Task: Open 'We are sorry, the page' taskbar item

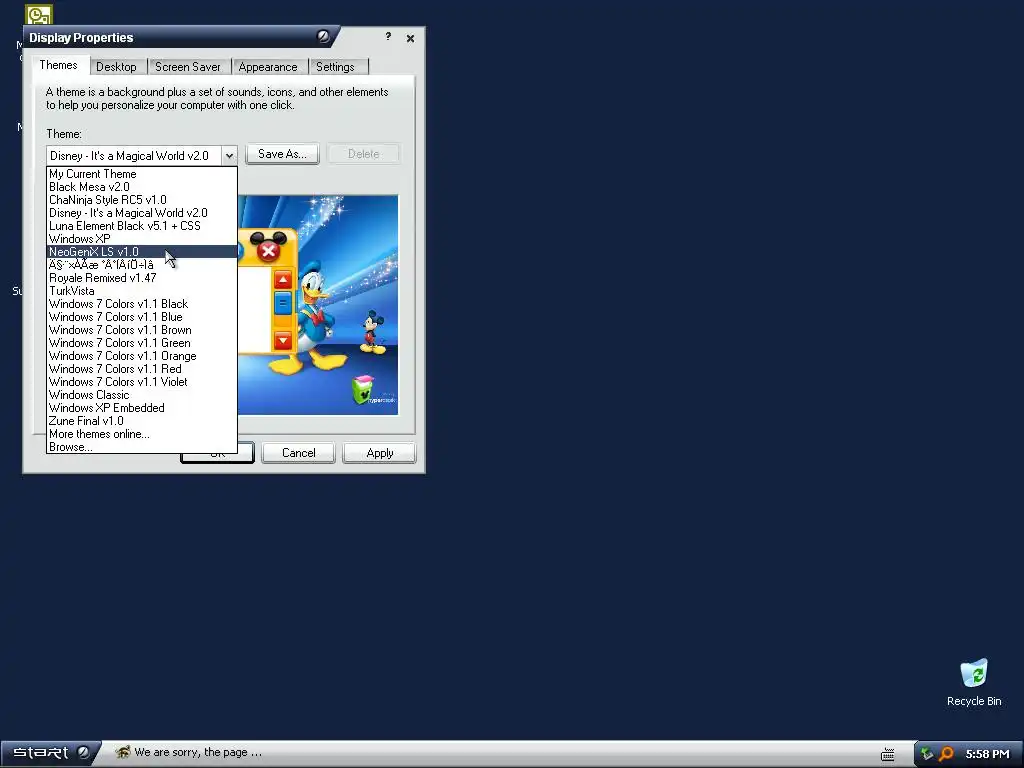Action: click(188, 752)
